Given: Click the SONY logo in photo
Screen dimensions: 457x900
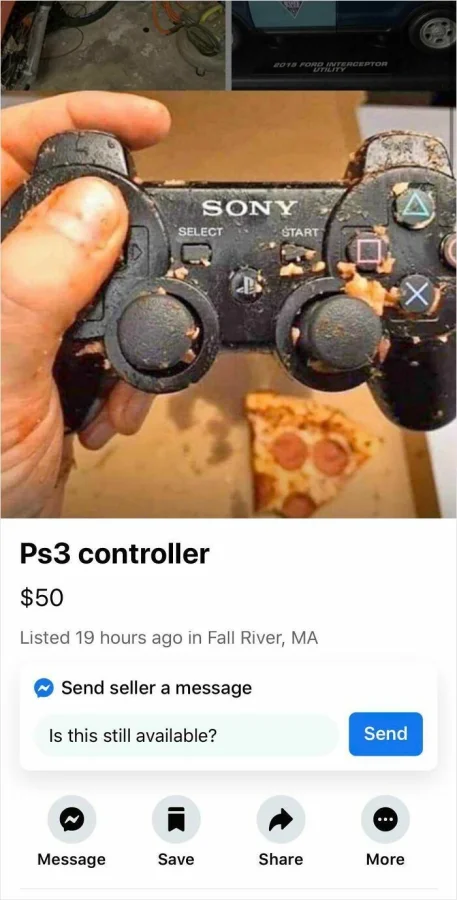Looking at the screenshot, I should click(250, 208).
